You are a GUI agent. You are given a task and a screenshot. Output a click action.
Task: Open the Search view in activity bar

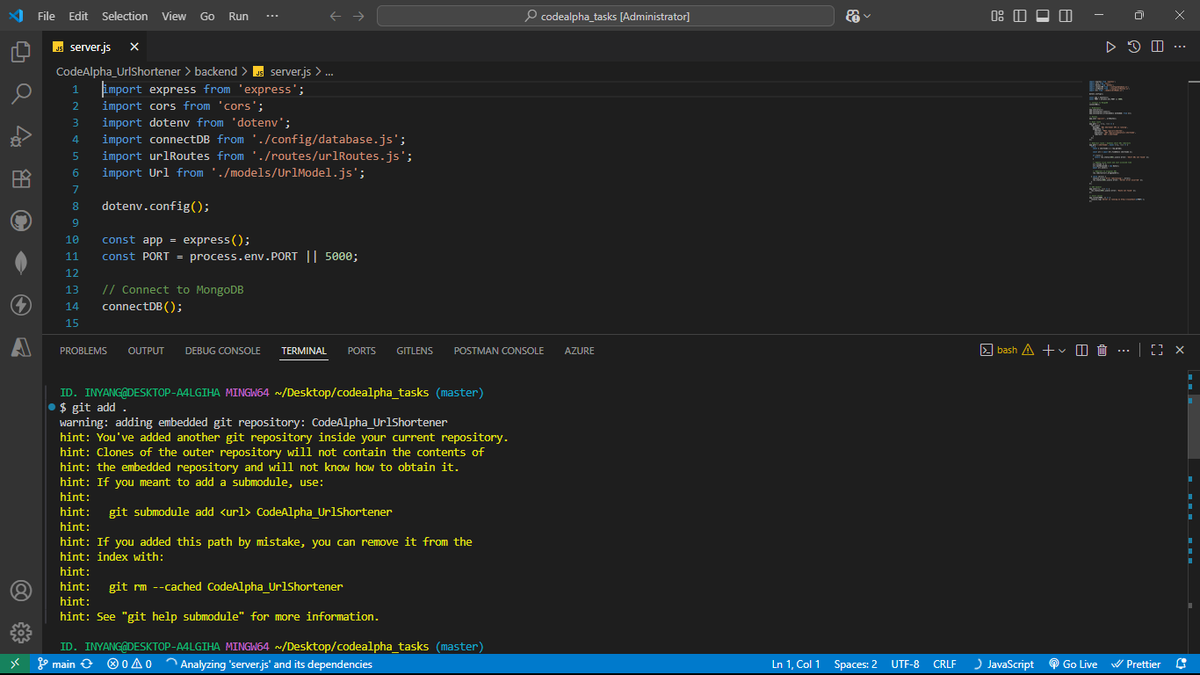tap(21, 94)
